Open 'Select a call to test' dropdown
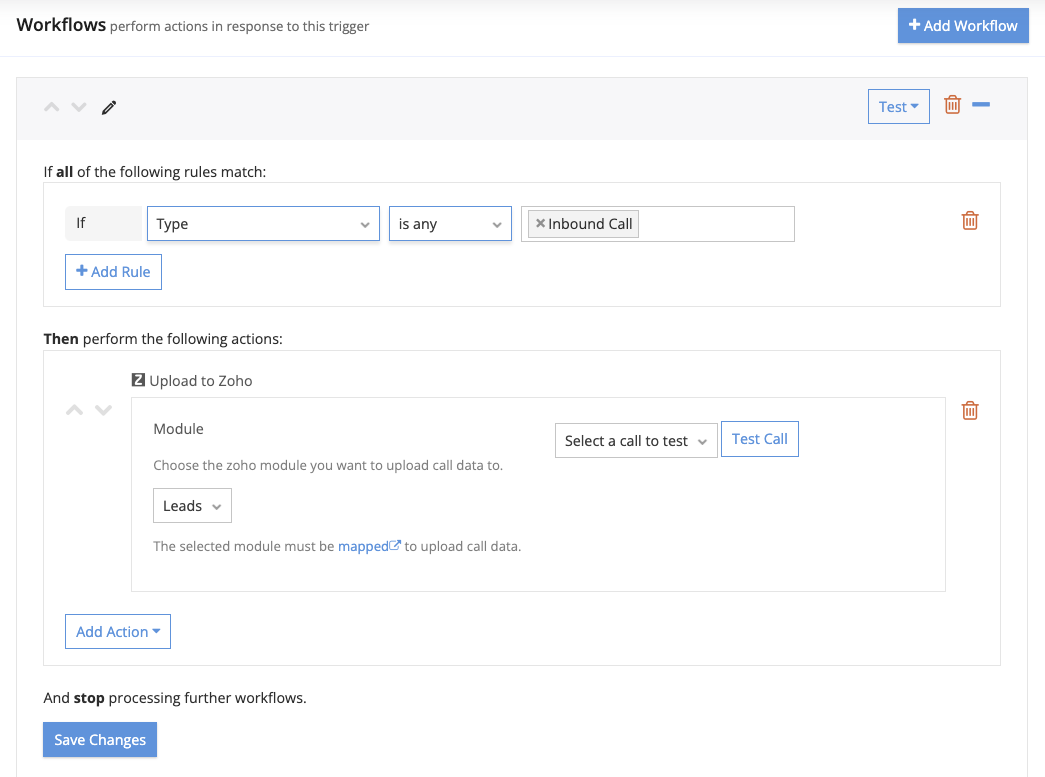 [x=635, y=441]
